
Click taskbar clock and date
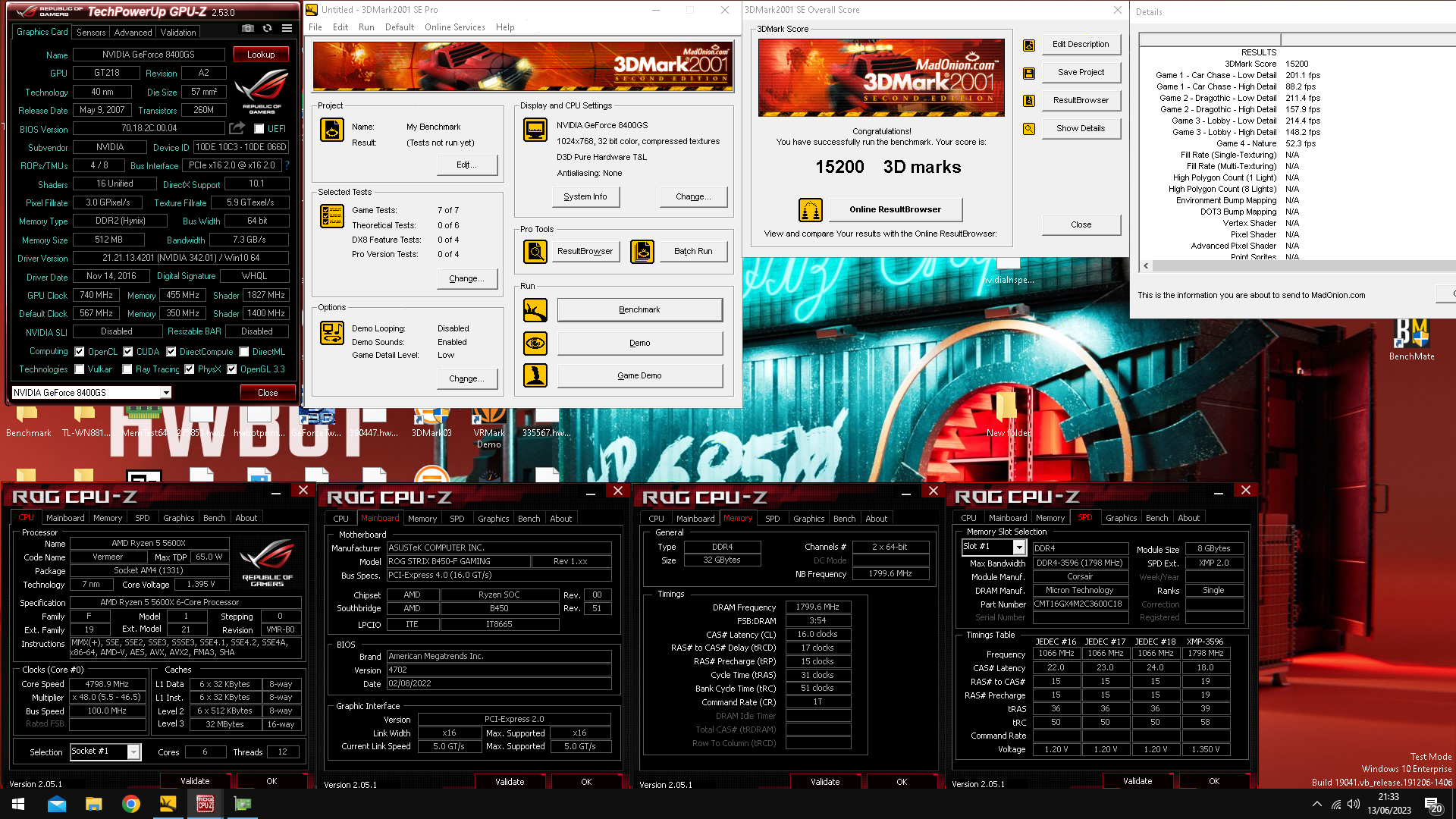pos(1389,804)
